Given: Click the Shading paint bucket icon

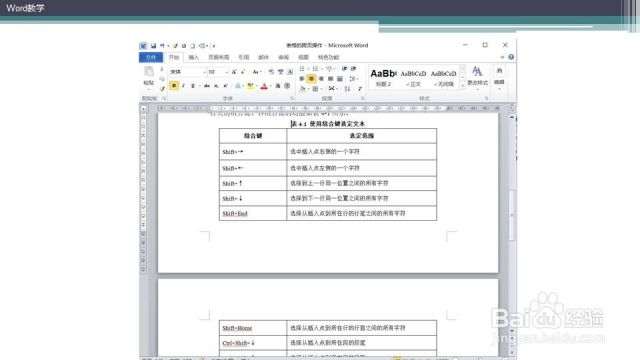Looking at the screenshot, I should (302, 89).
